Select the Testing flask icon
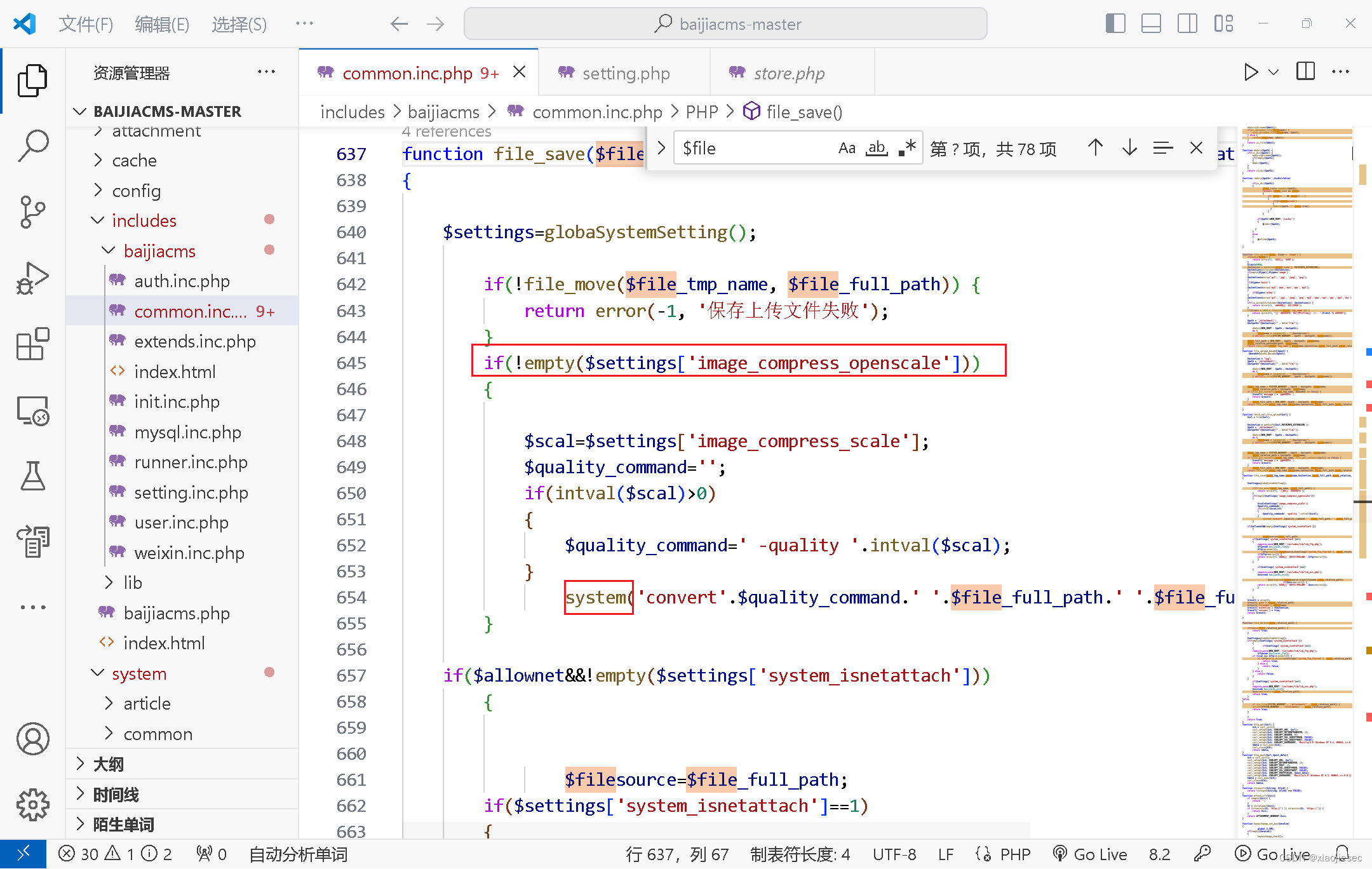The width and height of the screenshot is (1372, 869). [x=32, y=476]
